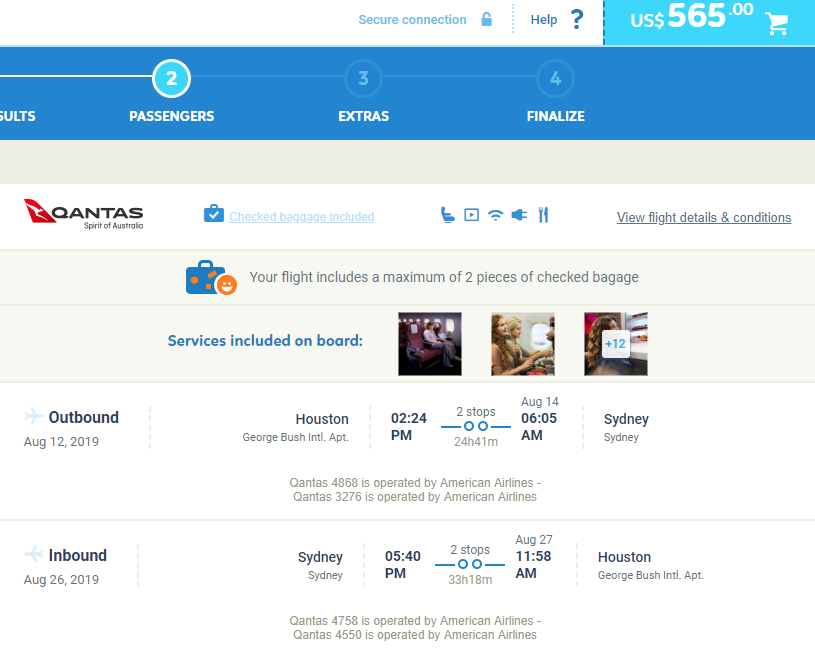Click the checked baggage shield icon
This screenshot has width=815, height=654.
pos(214,213)
